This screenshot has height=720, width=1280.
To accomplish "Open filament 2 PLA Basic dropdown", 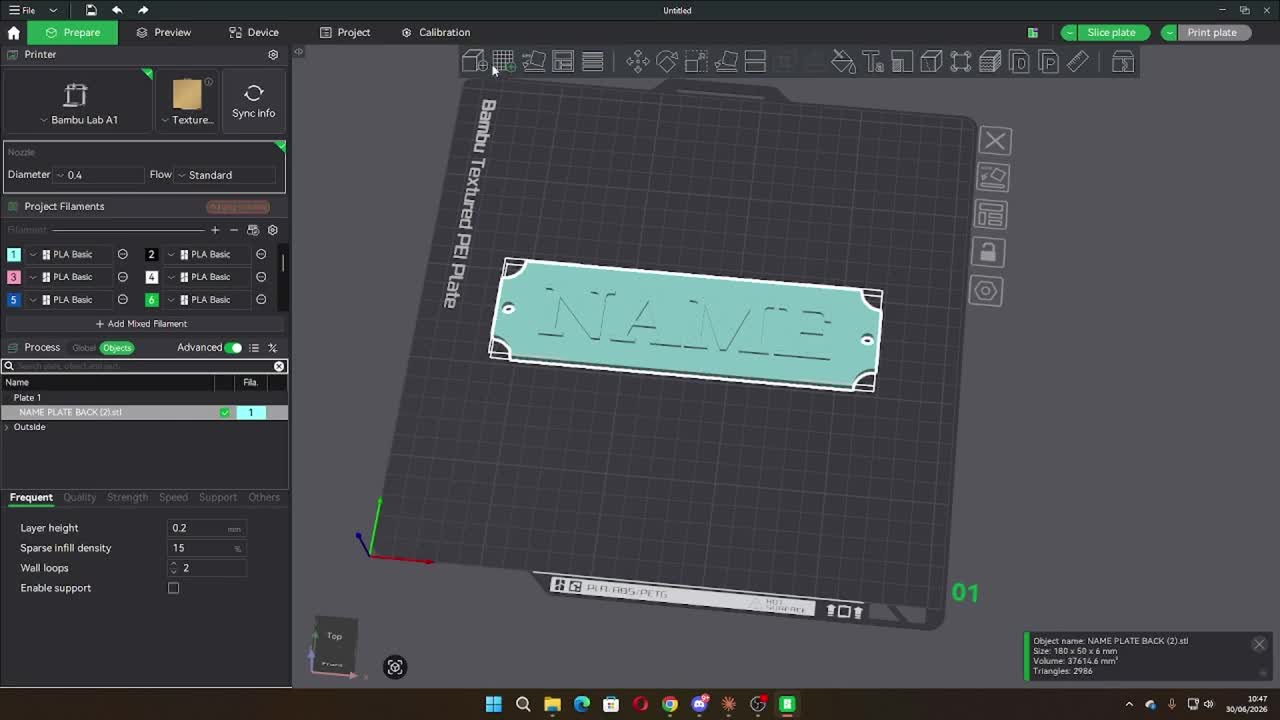I will pyautogui.click(x=208, y=255).
